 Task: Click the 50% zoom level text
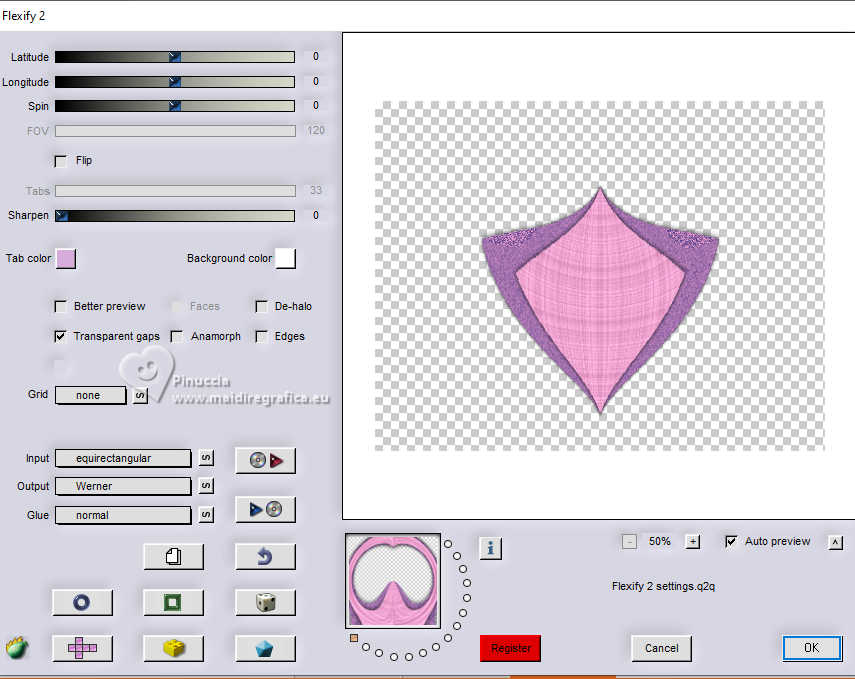point(660,542)
